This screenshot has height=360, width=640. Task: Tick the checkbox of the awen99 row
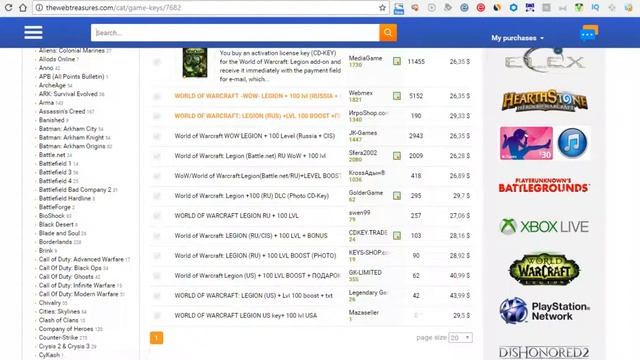point(157,216)
